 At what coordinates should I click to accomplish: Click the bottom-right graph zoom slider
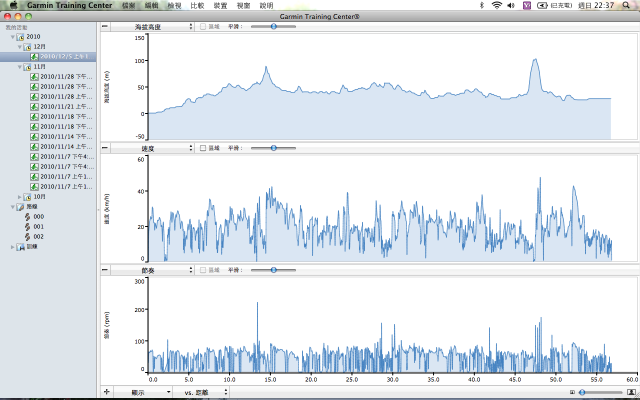tap(600, 392)
